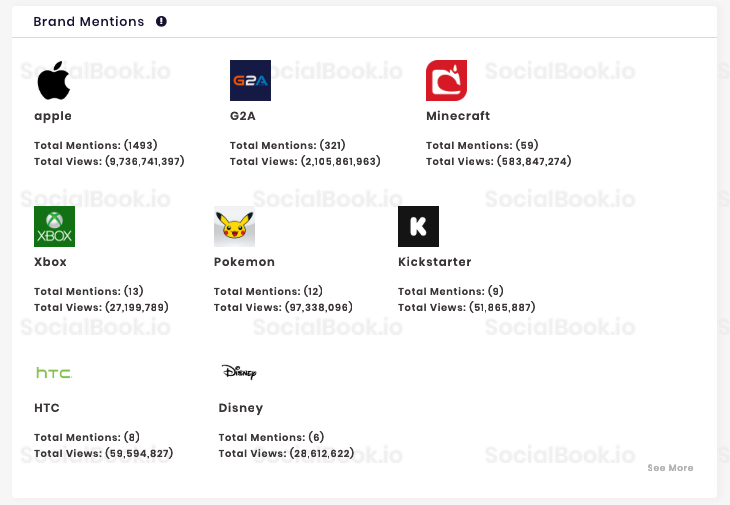Select the Disney brand name
The width and height of the screenshot is (730, 505).
pyautogui.click(x=241, y=408)
